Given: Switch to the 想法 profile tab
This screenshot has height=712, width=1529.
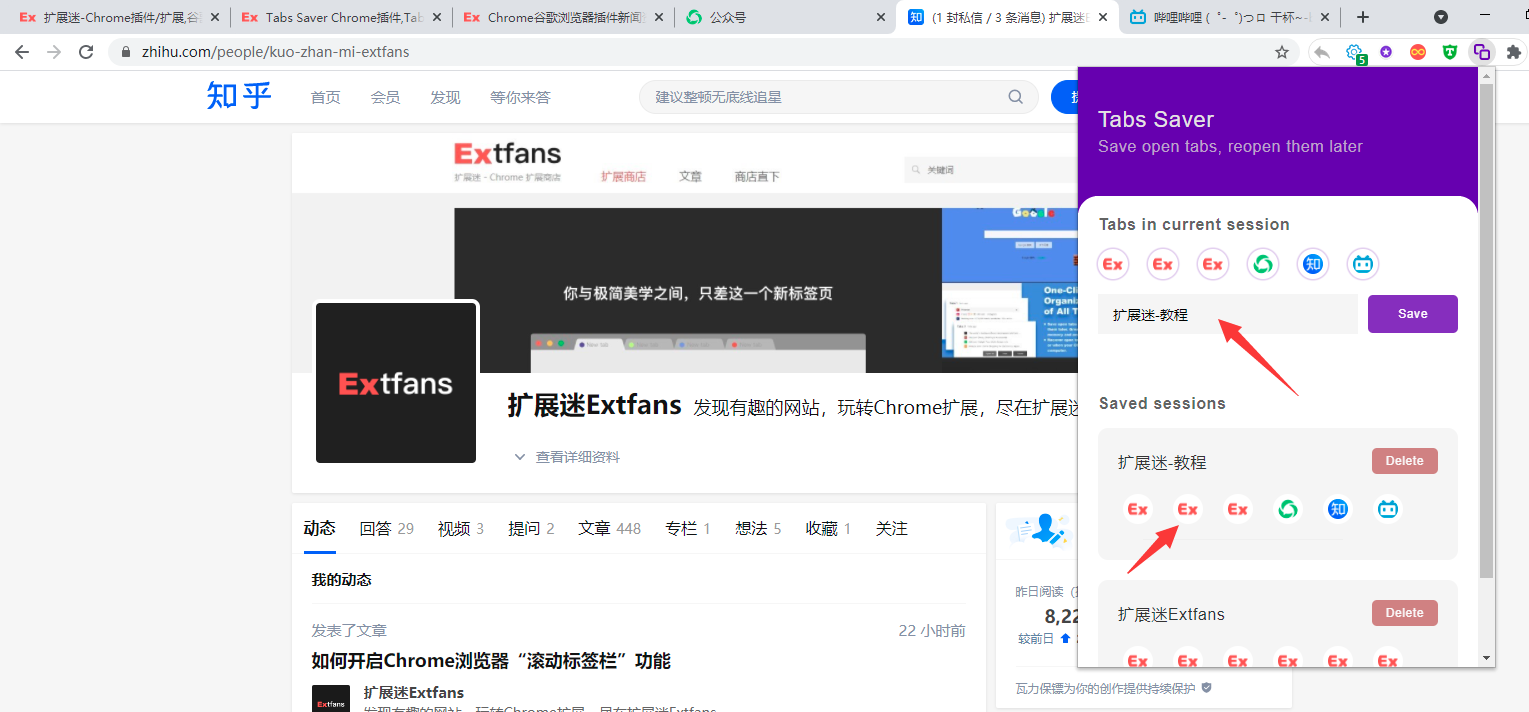Looking at the screenshot, I should [758, 528].
